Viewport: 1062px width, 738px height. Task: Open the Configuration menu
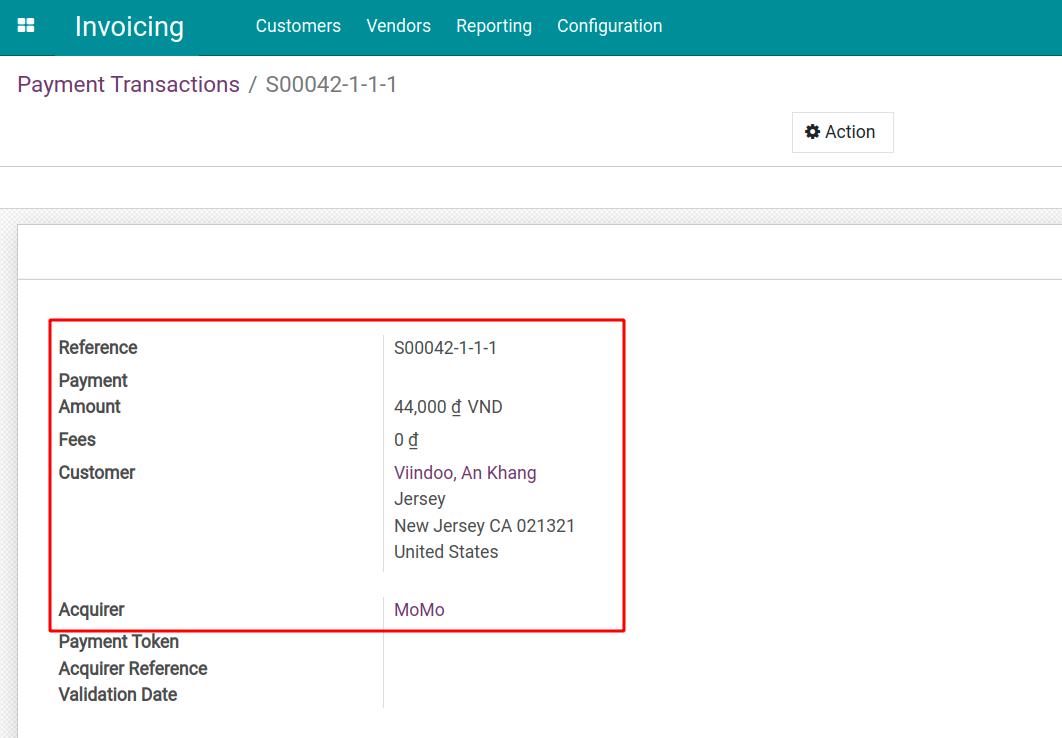[609, 26]
